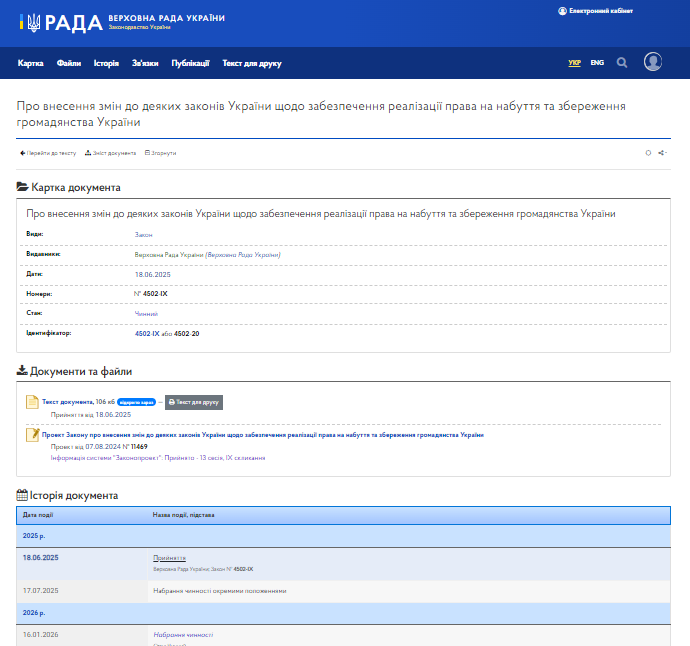The height and width of the screenshot is (646, 690).
Task: Click the 'Законопроект' system information link
Action: click(158, 458)
